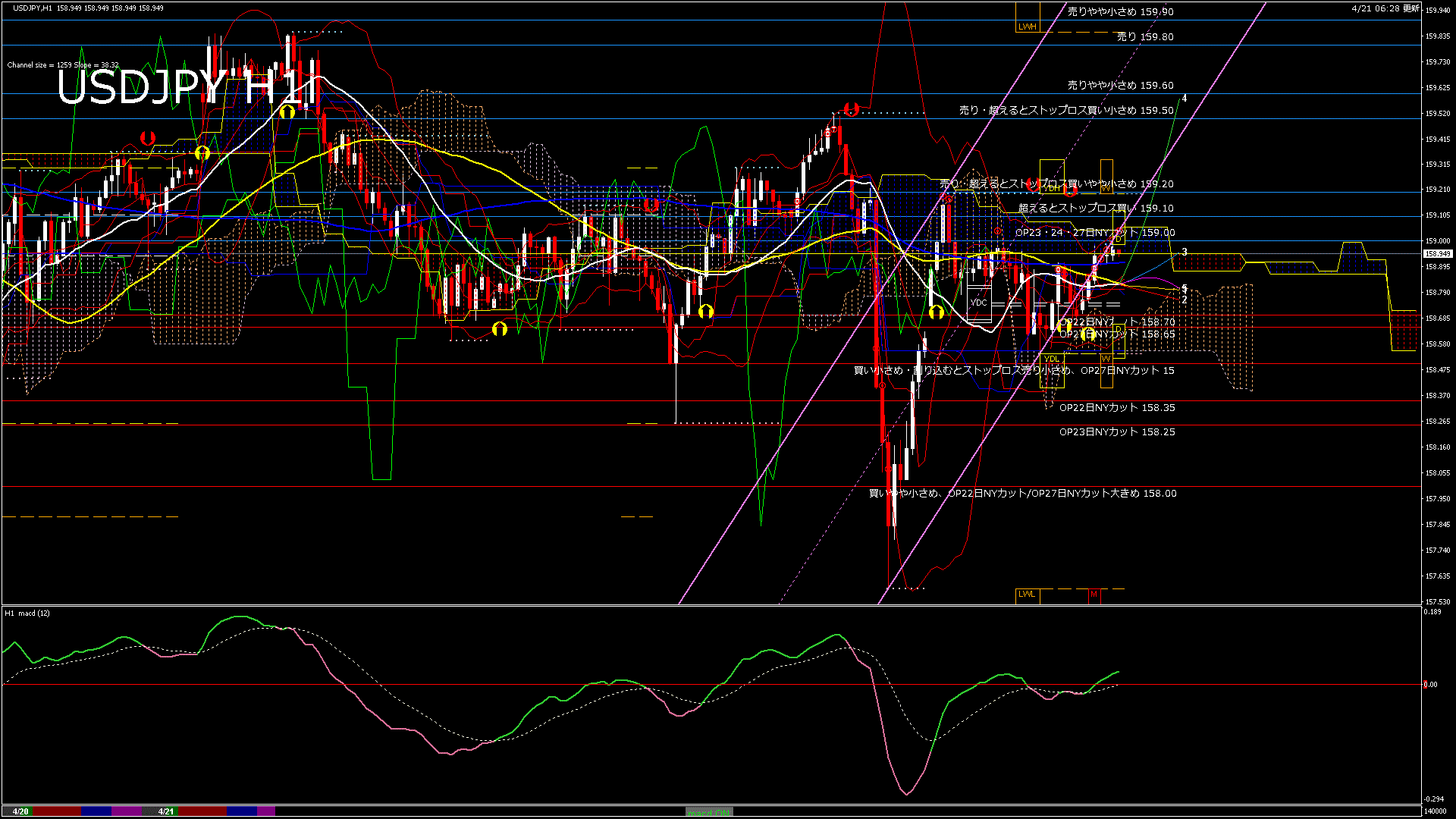The width and height of the screenshot is (1456, 819).
Task: Click the orange LWH level box
Action: point(1027,27)
